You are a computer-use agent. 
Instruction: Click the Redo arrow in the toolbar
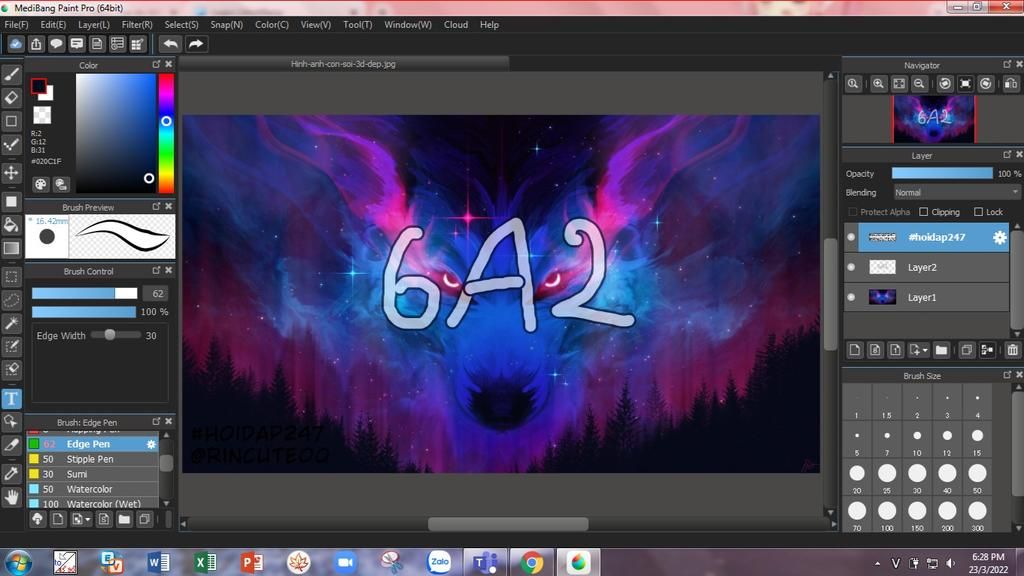pos(195,44)
